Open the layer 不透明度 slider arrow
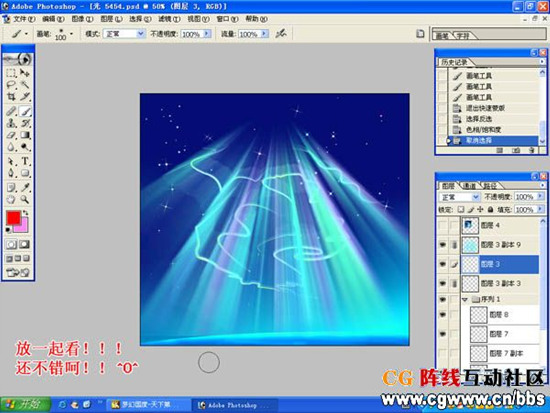Screen dimensions: 550x413 pos(541,196)
